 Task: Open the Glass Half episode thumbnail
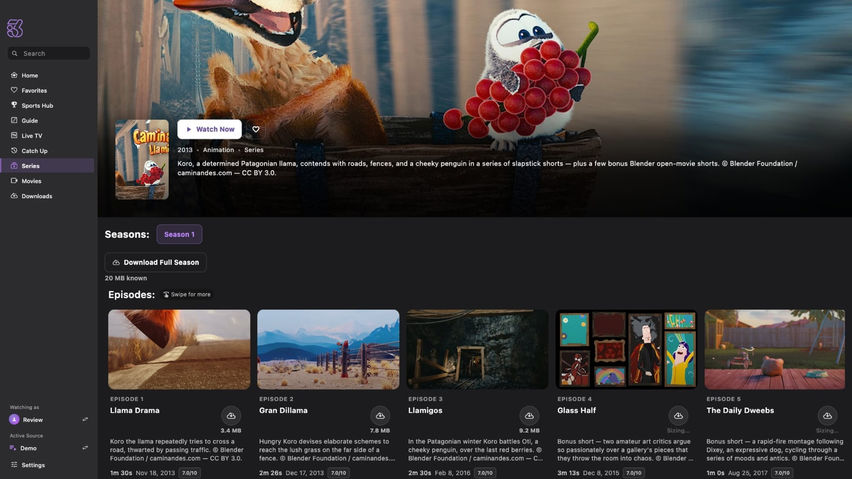[x=626, y=349]
